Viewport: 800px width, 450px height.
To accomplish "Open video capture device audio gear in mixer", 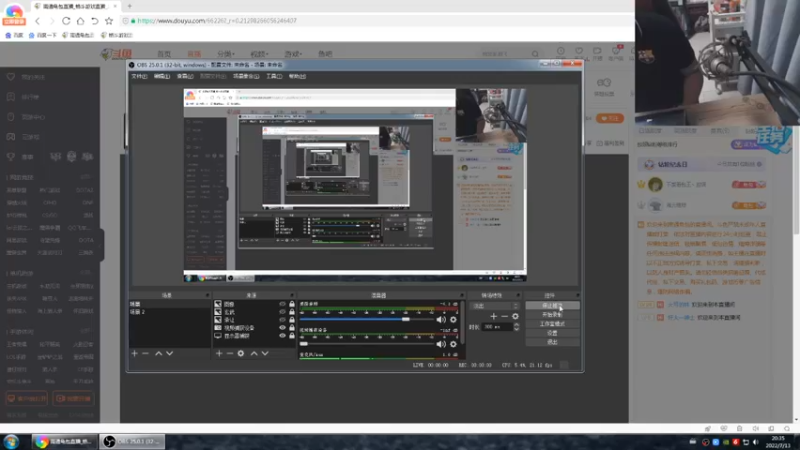I will point(453,344).
